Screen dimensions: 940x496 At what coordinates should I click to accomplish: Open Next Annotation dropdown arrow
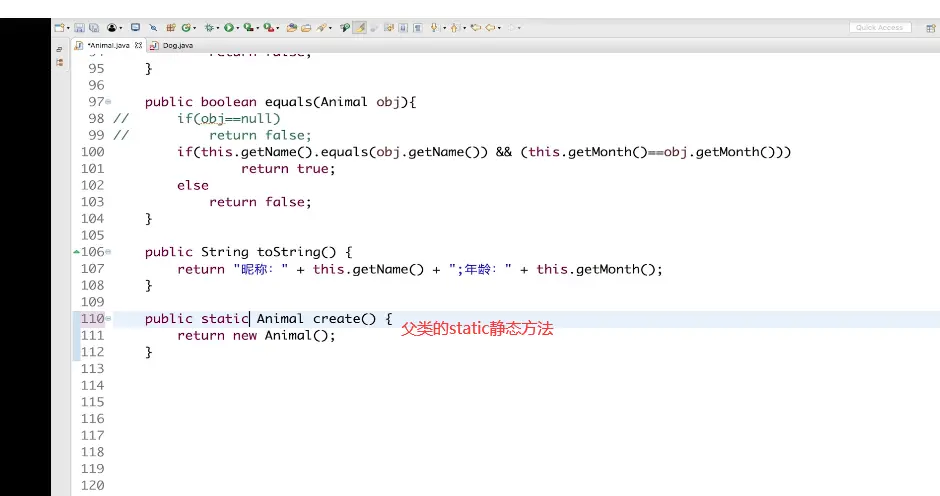(x=445, y=28)
